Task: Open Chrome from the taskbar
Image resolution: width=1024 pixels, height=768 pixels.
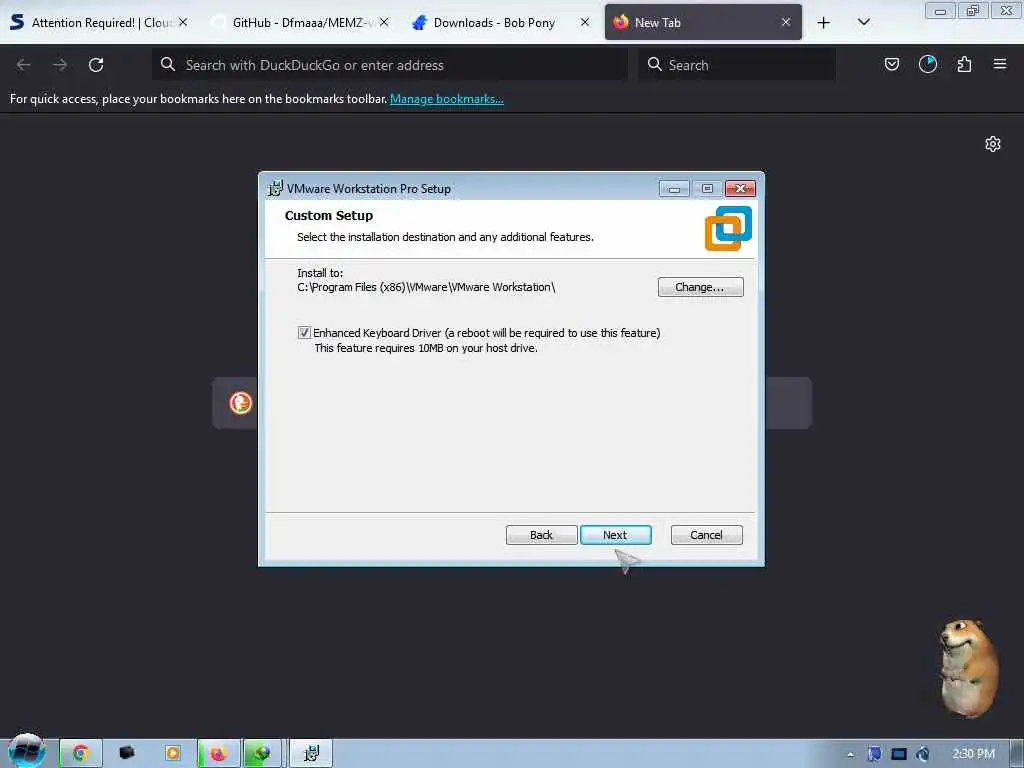Action: (x=81, y=754)
